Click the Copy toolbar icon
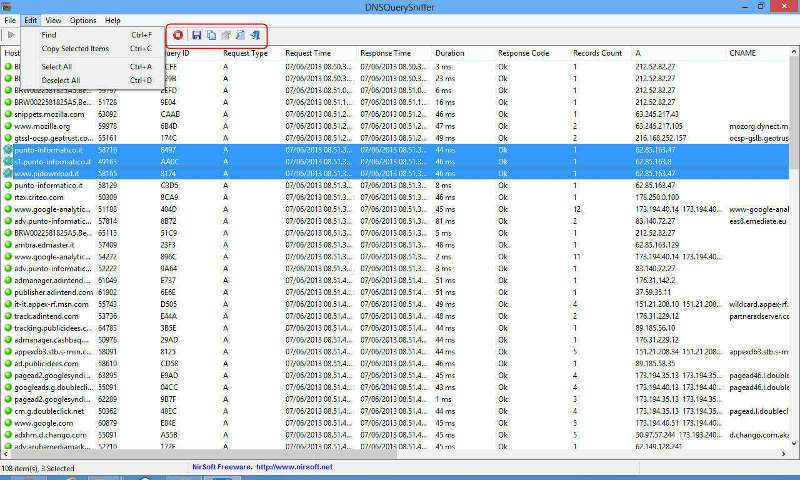Image resolution: width=800 pixels, height=480 pixels. 211,35
